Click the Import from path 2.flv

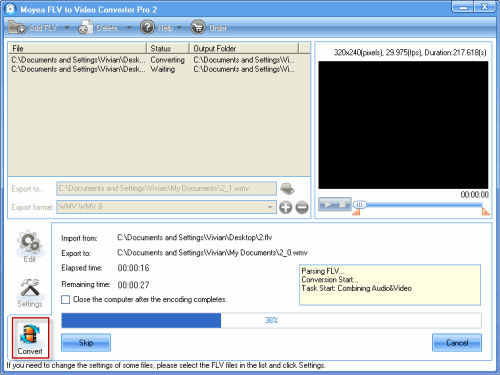195,238
